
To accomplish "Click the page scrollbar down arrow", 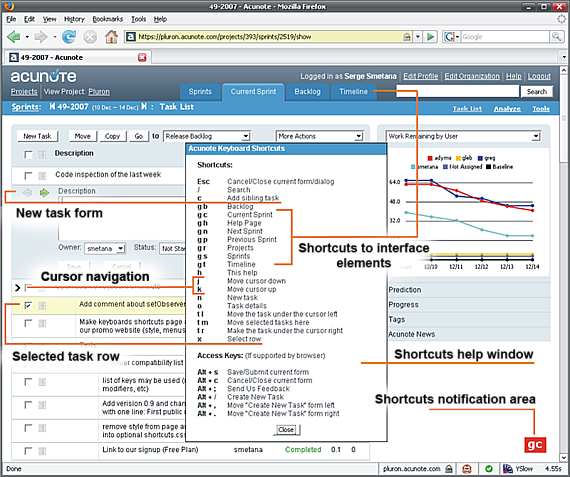I will (x=563, y=458).
